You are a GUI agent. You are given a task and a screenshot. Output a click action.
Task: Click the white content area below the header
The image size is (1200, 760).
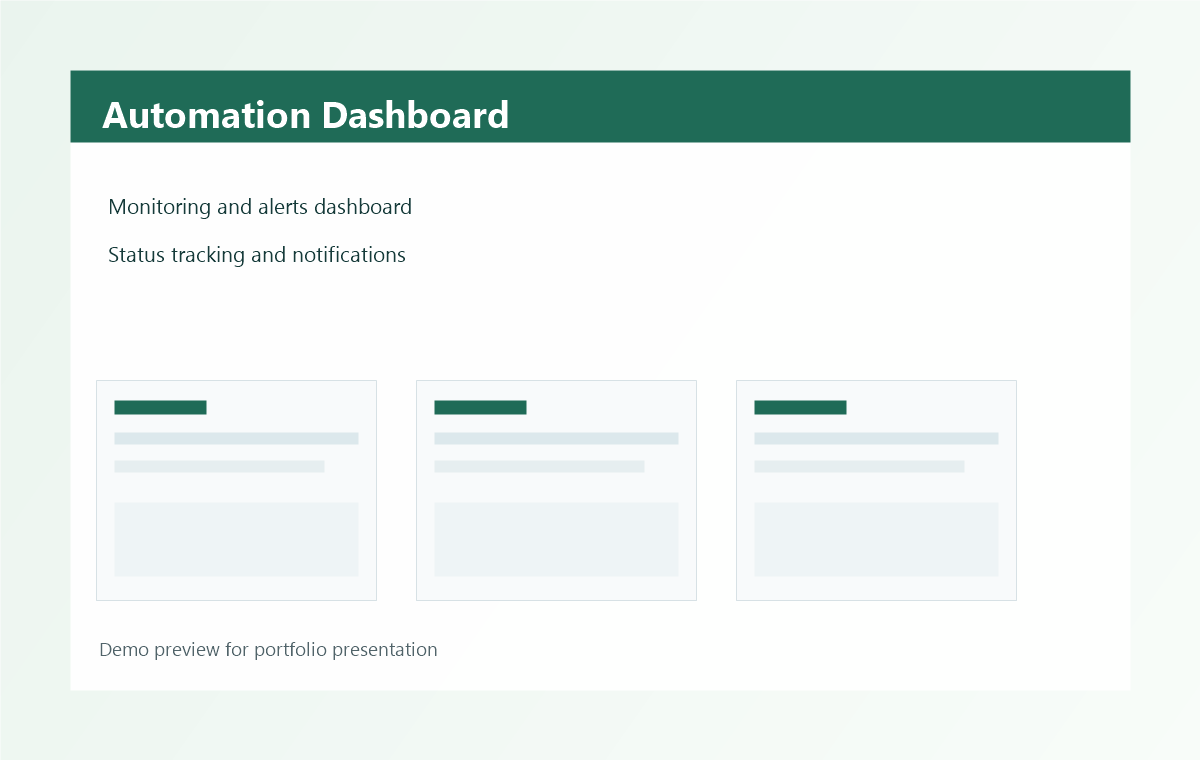[x=600, y=320]
